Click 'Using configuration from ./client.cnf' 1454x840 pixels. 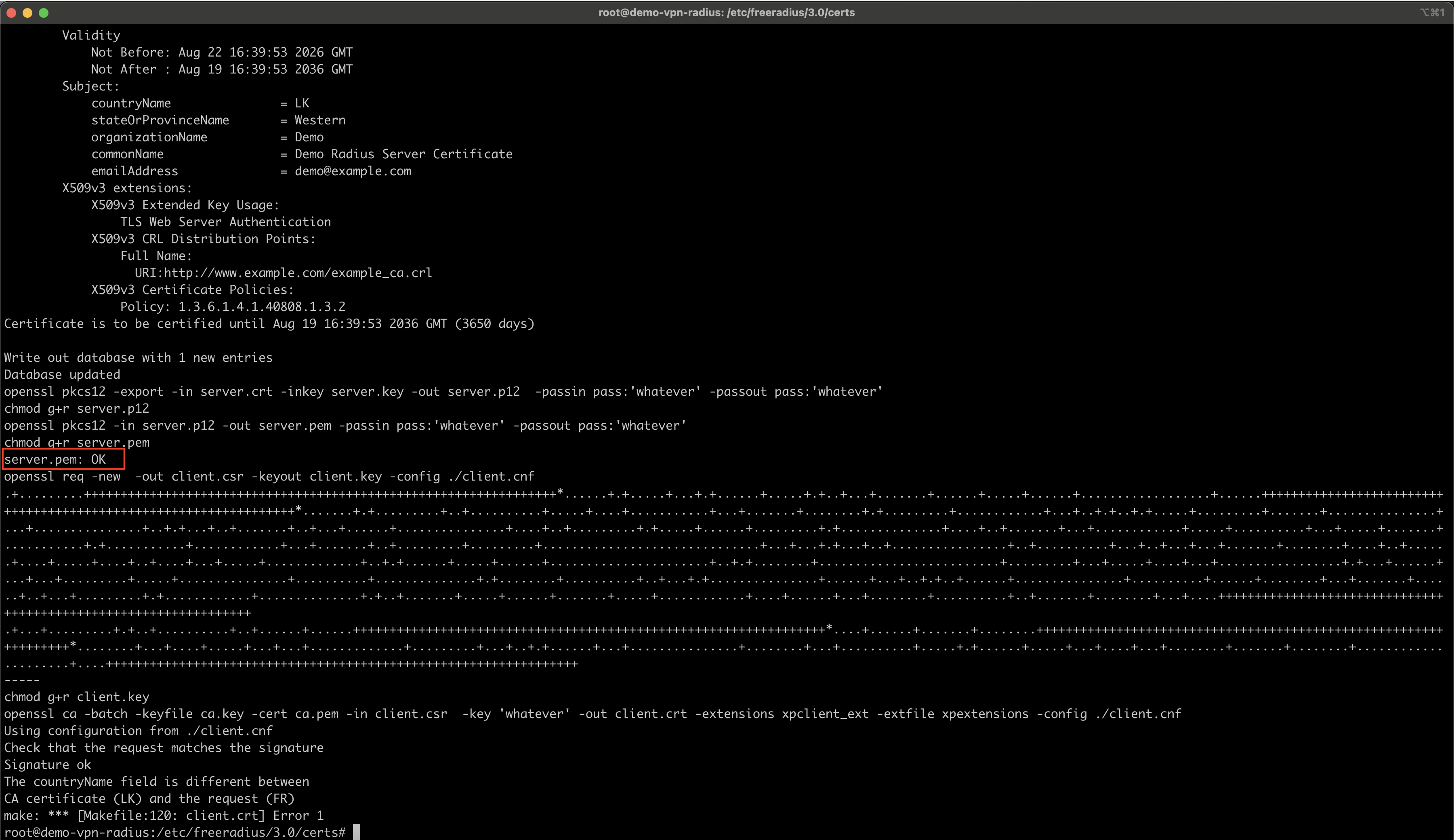point(138,731)
